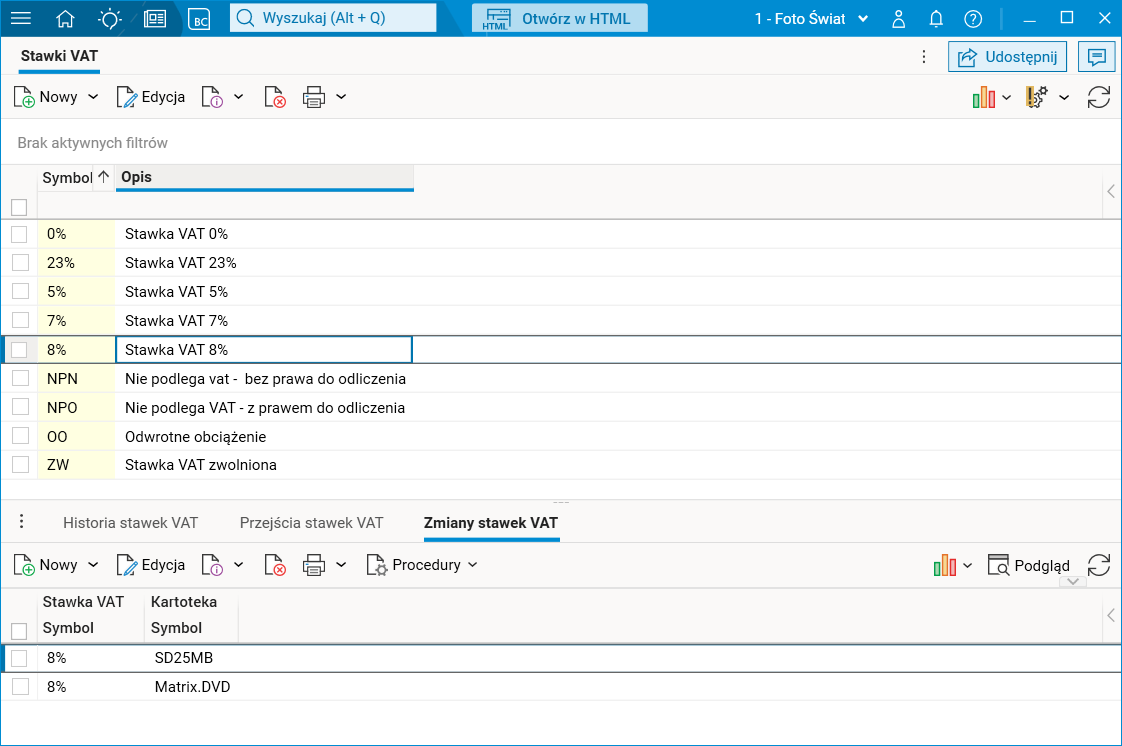The width and height of the screenshot is (1122, 746).
Task: Expand the top Nowy dropdown arrow
Action: point(93,97)
